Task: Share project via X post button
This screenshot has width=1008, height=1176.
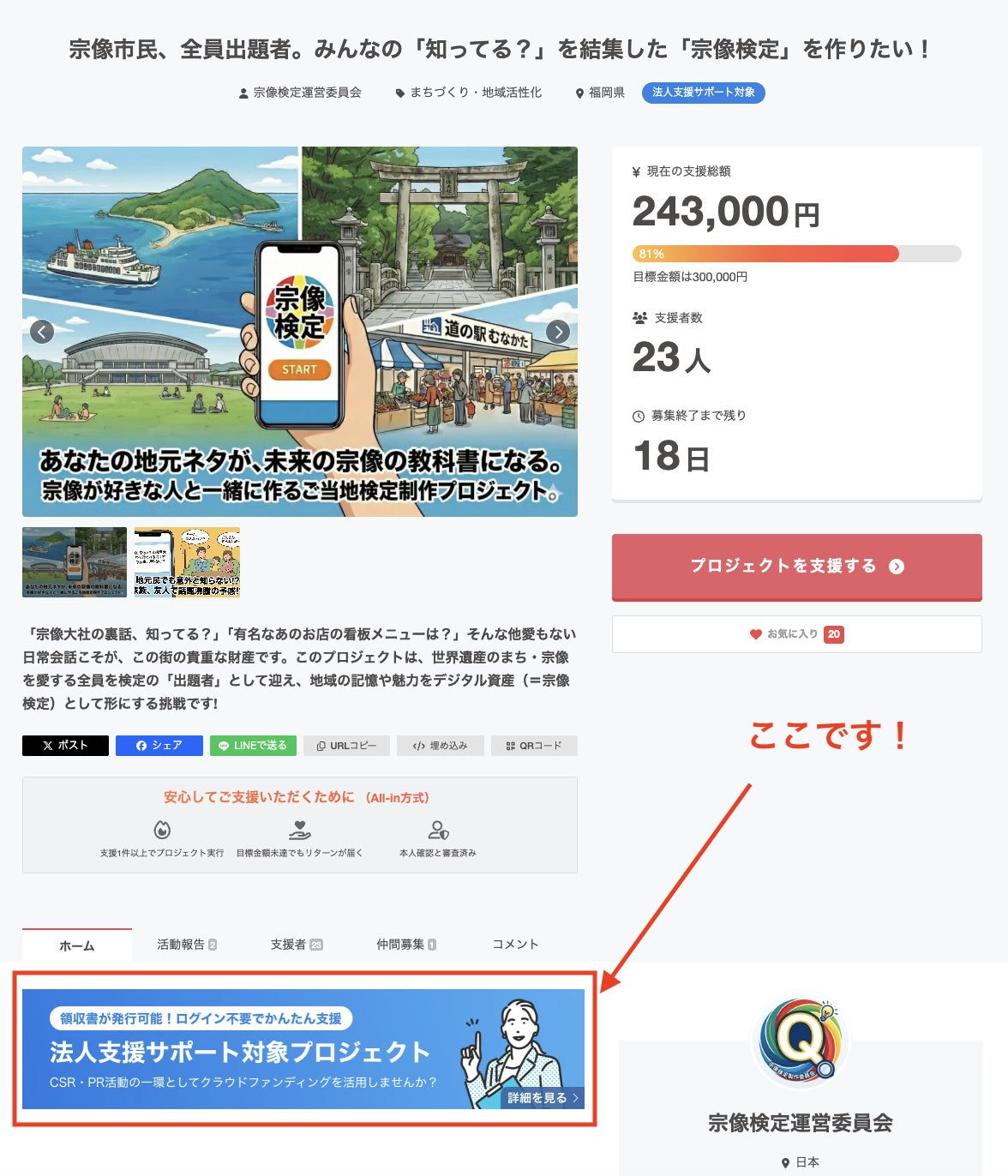Action: (65, 746)
